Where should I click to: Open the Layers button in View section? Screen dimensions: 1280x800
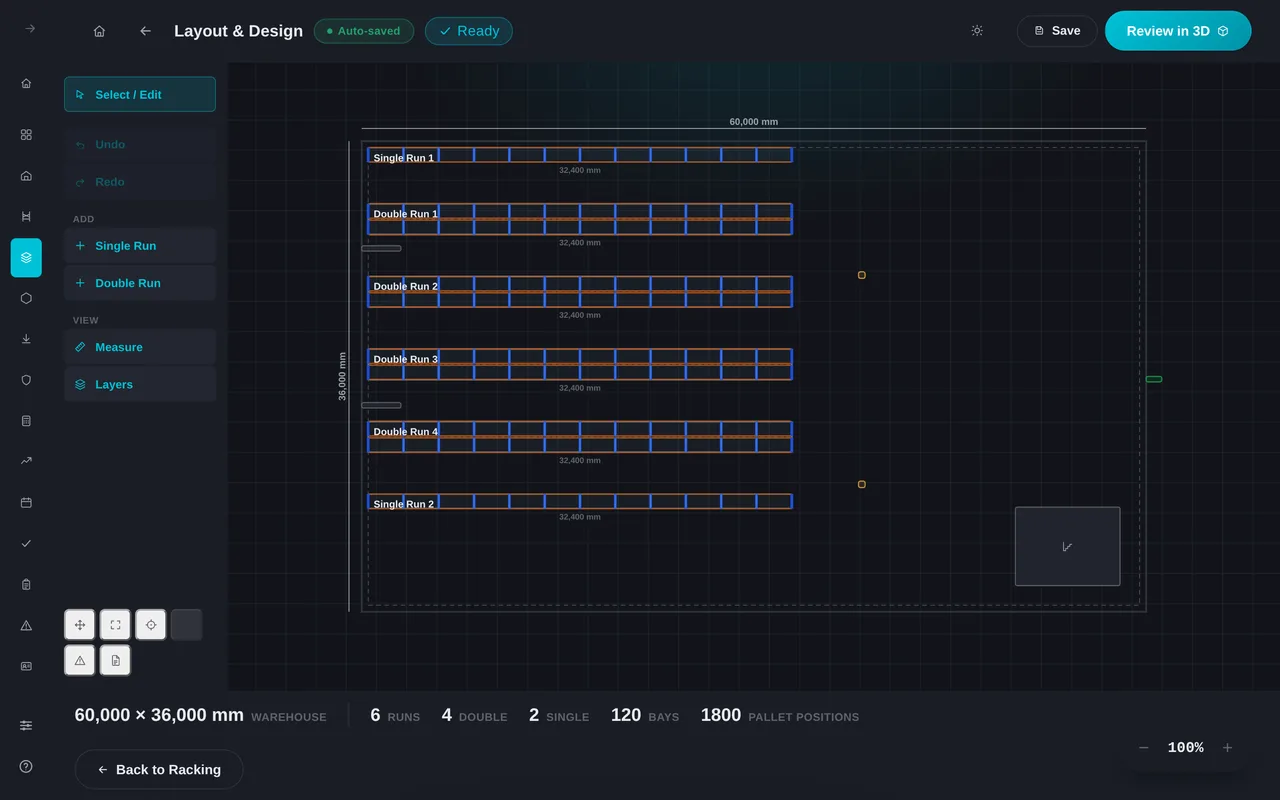[140, 384]
